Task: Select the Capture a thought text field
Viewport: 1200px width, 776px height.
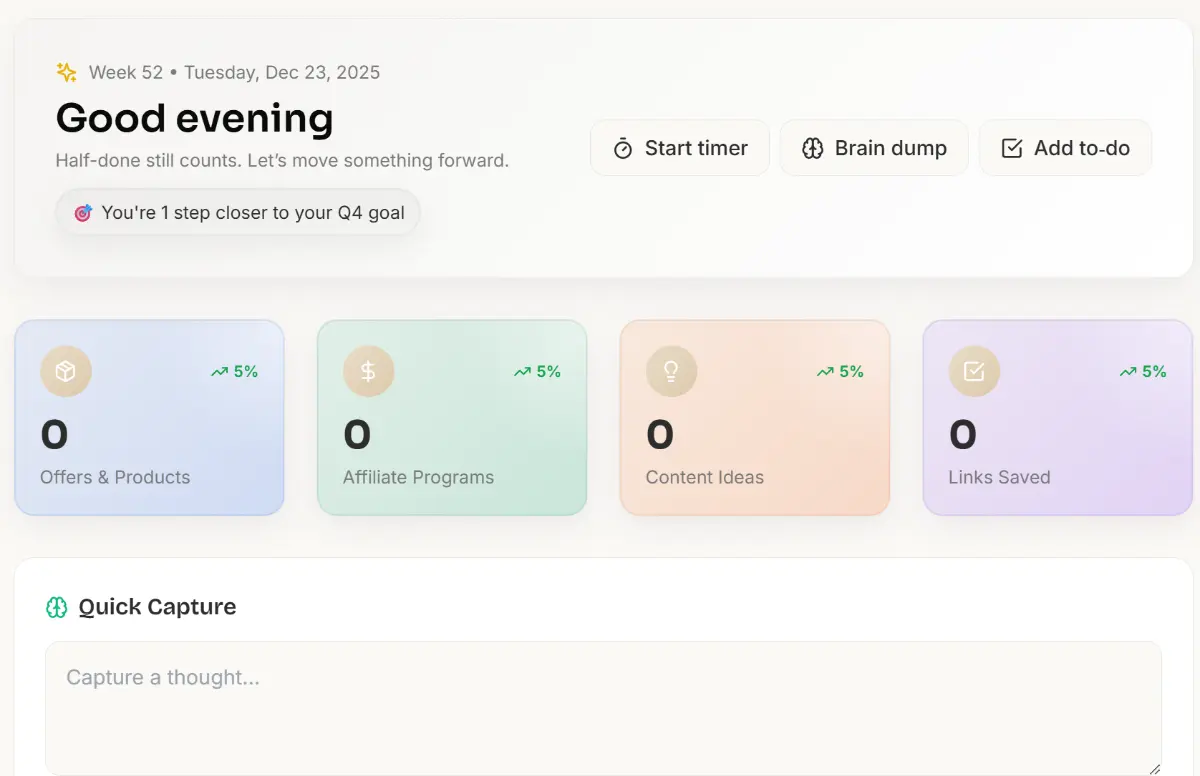Action: [x=600, y=700]
